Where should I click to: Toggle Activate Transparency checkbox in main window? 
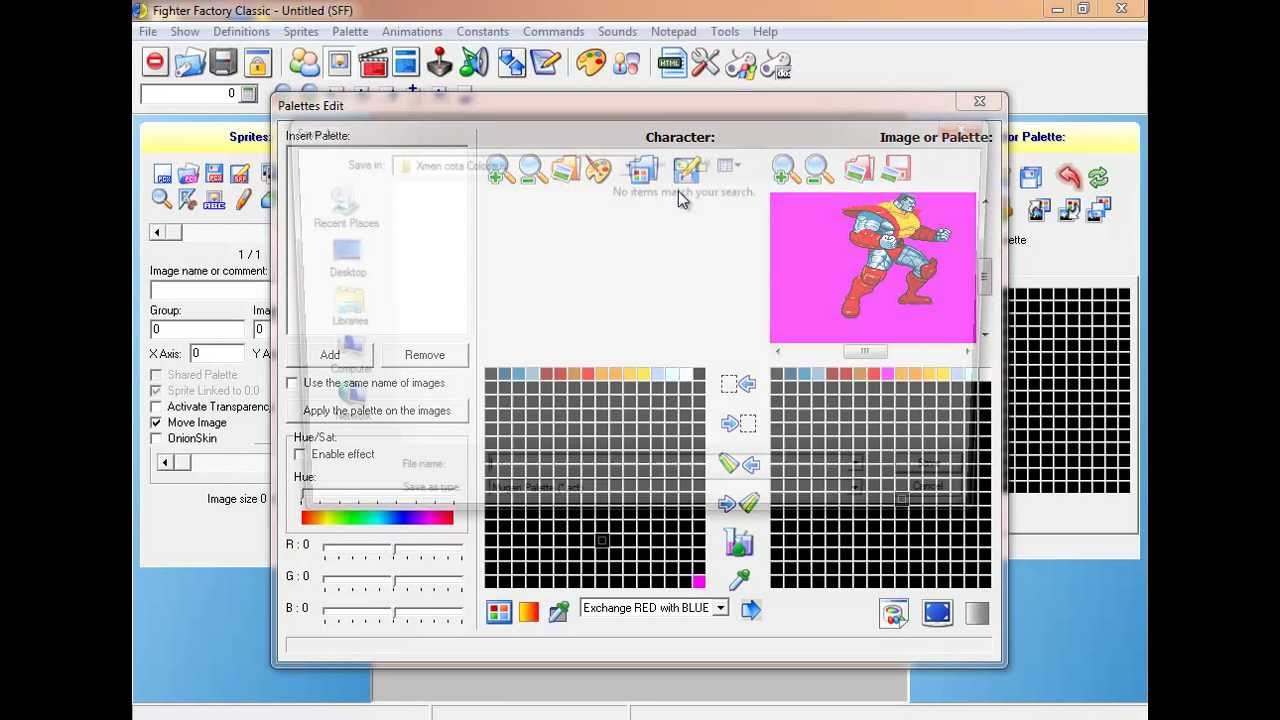pyautogui.click(x=156, y=407)
